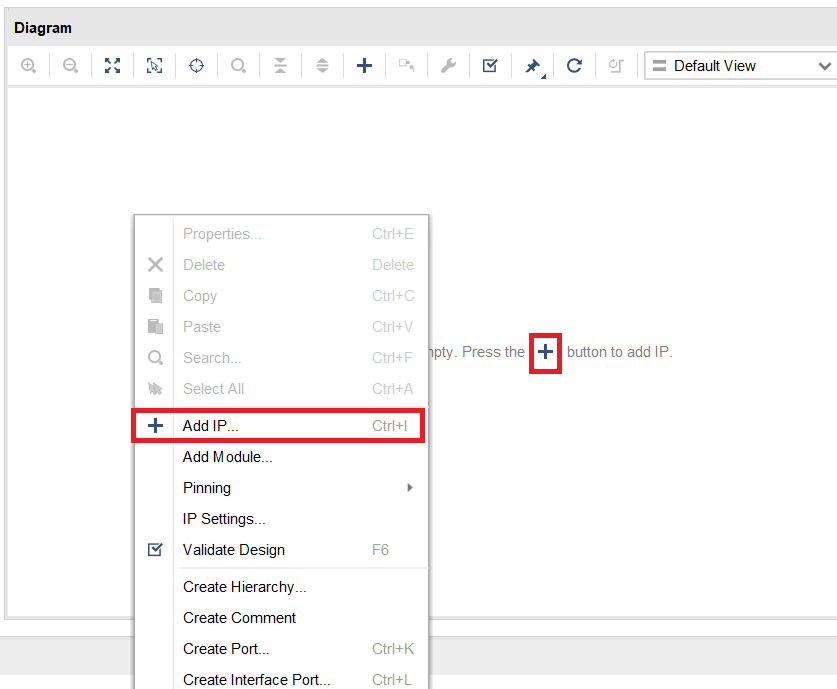Click the Copy context menu entry
This screenshot has height=689, width=837.
click(282, 295)
